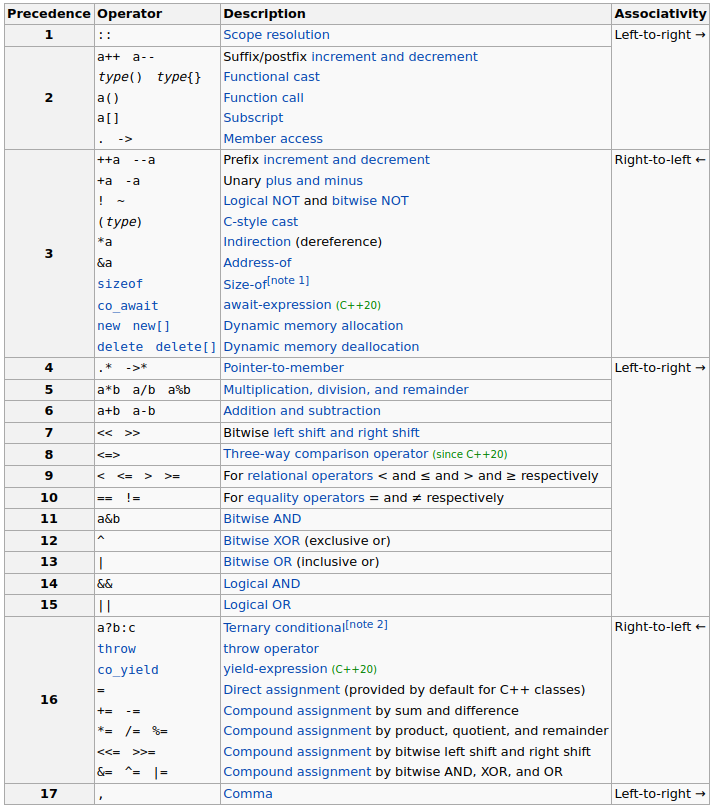Screen dimensions: 712x812
Task: Open the throw operator description link
Action: (x=271, y=649)
